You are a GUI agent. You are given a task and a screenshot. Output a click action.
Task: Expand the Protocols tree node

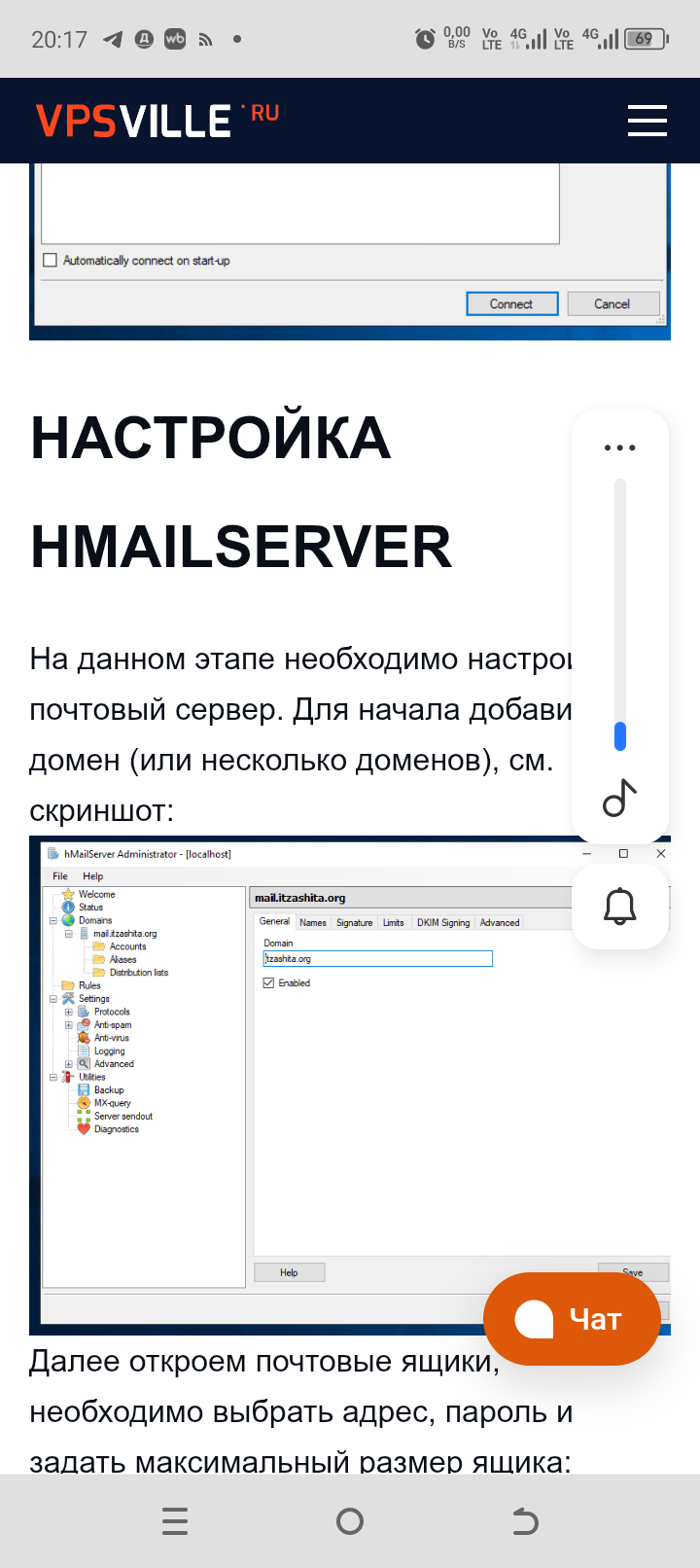(x=69, y=1012)
